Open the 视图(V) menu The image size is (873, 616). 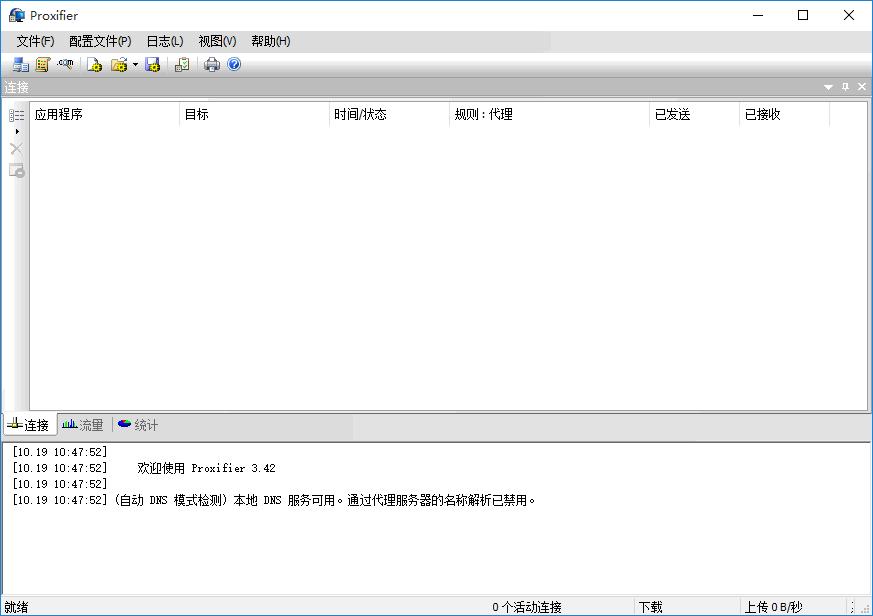click(x=217, y=41)
